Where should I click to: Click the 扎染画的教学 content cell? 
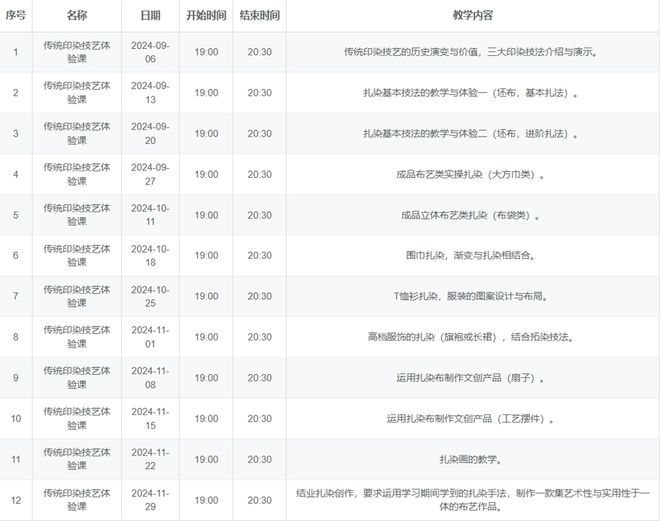(x=471, y=460)
